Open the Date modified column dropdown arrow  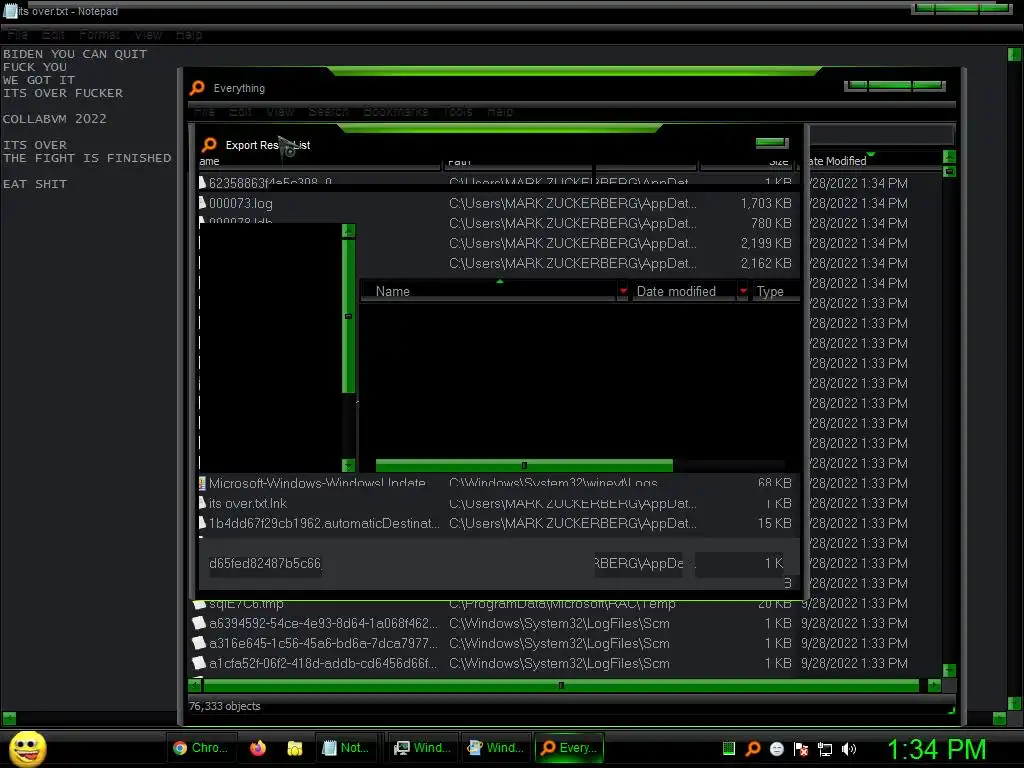[743, 291]
